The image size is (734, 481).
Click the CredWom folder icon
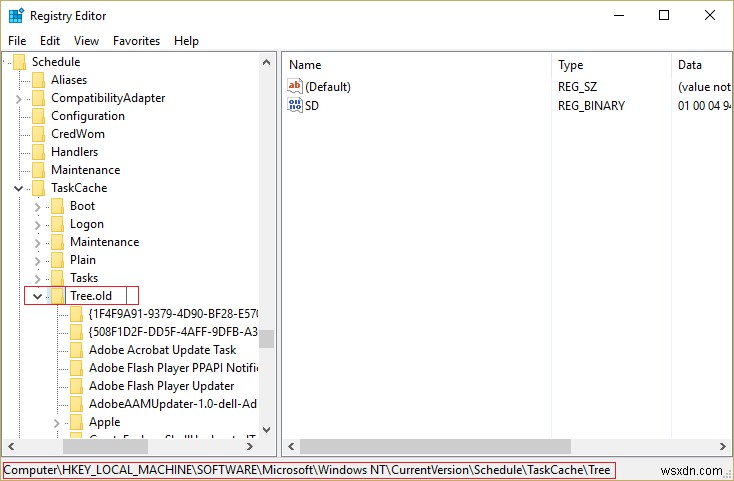[38, 134]
